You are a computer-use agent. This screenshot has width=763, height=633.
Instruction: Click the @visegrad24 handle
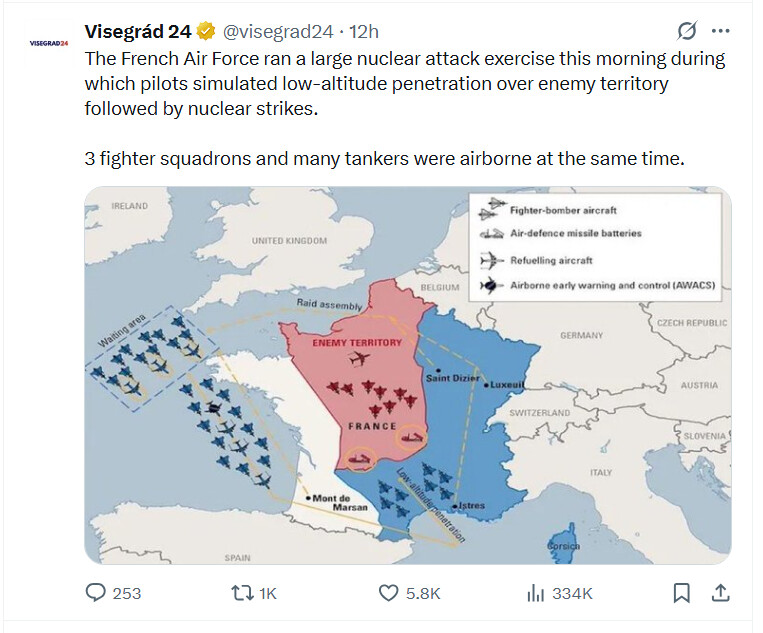click(x=278, y=32)
